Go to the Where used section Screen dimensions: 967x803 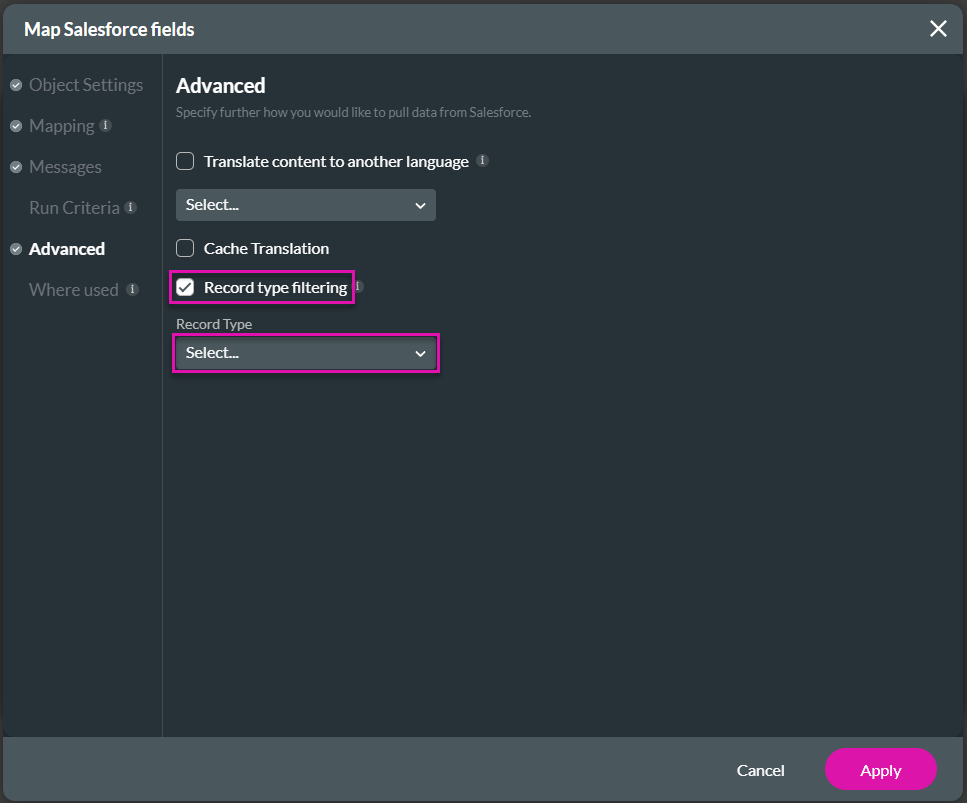pos(73,289)
